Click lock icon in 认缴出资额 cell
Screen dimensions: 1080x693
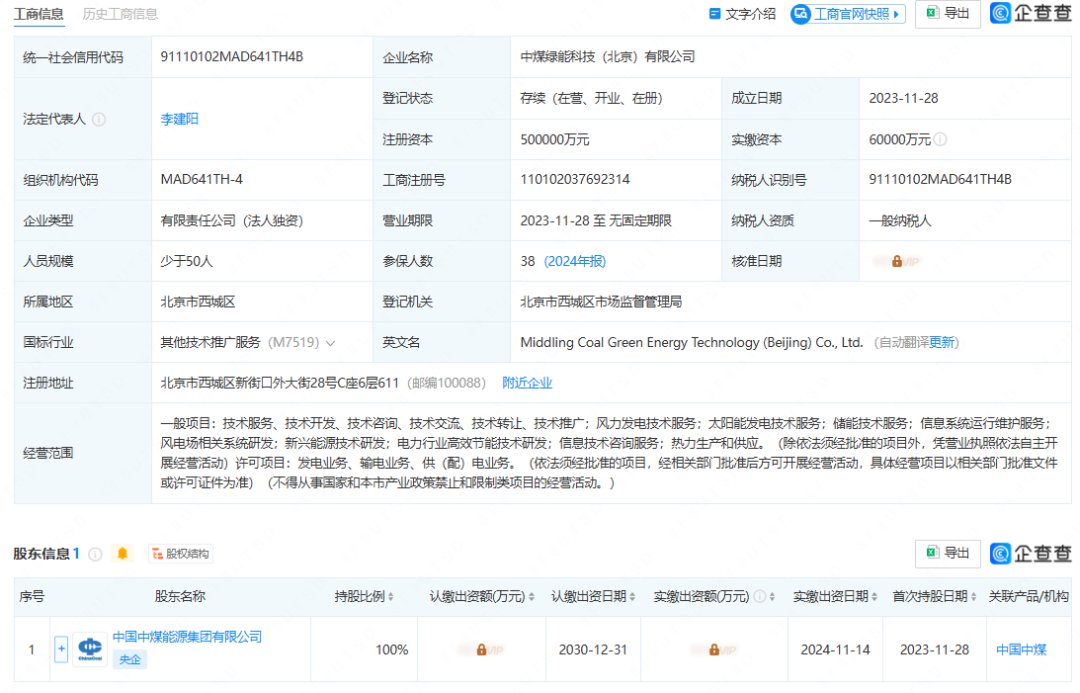tap(481, 649)
